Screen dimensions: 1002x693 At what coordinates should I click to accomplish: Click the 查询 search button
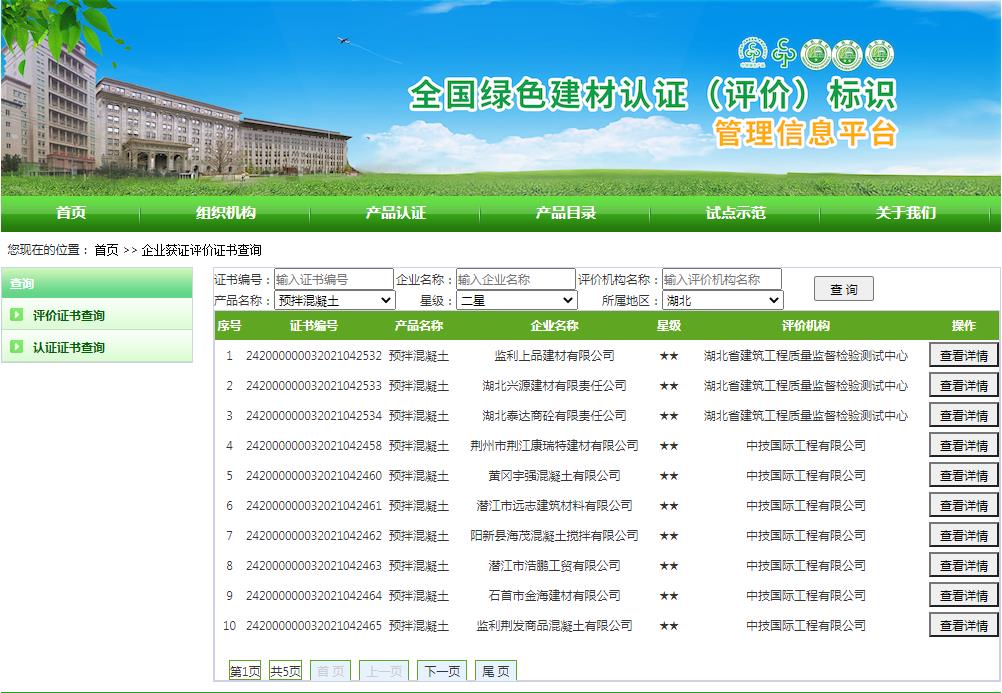843,289
